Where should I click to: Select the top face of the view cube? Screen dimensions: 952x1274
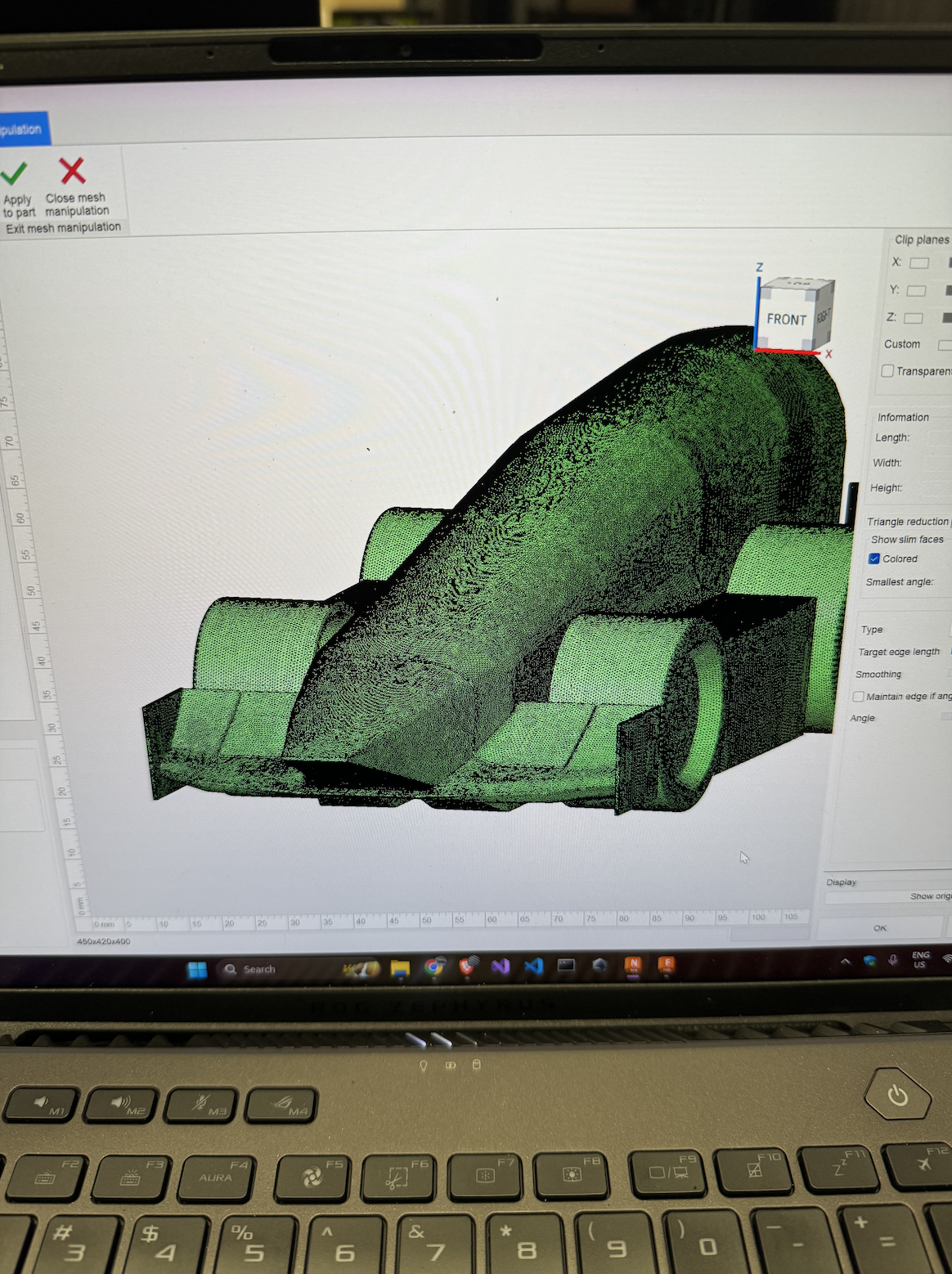(798, 284)
